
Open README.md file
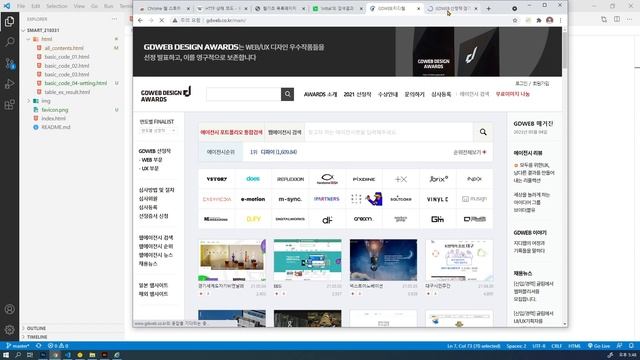(x=56, y=127)
